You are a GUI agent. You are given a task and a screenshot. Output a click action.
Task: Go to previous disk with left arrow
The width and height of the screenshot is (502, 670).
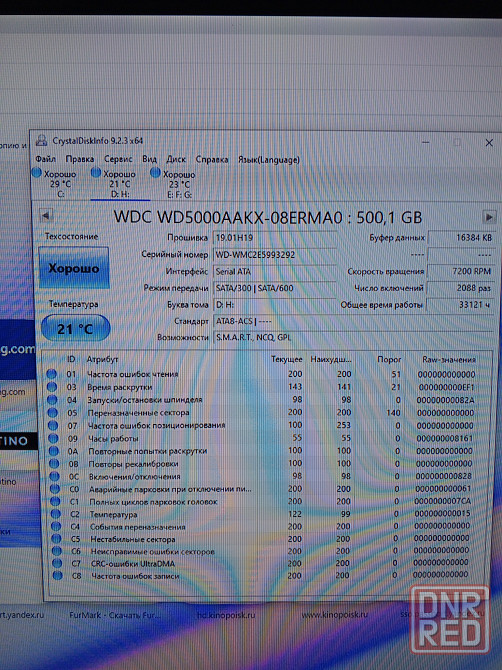[46, 215]
